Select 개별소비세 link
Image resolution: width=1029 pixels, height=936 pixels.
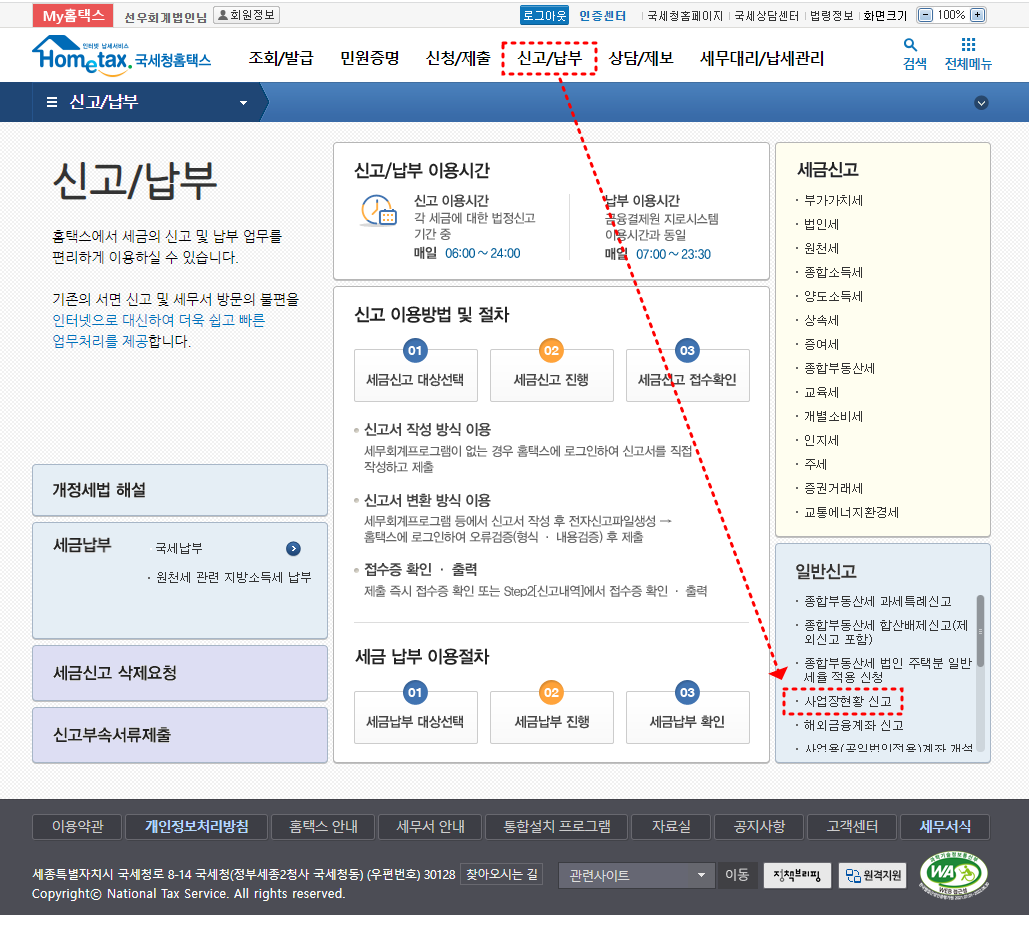tap(833, 416)
